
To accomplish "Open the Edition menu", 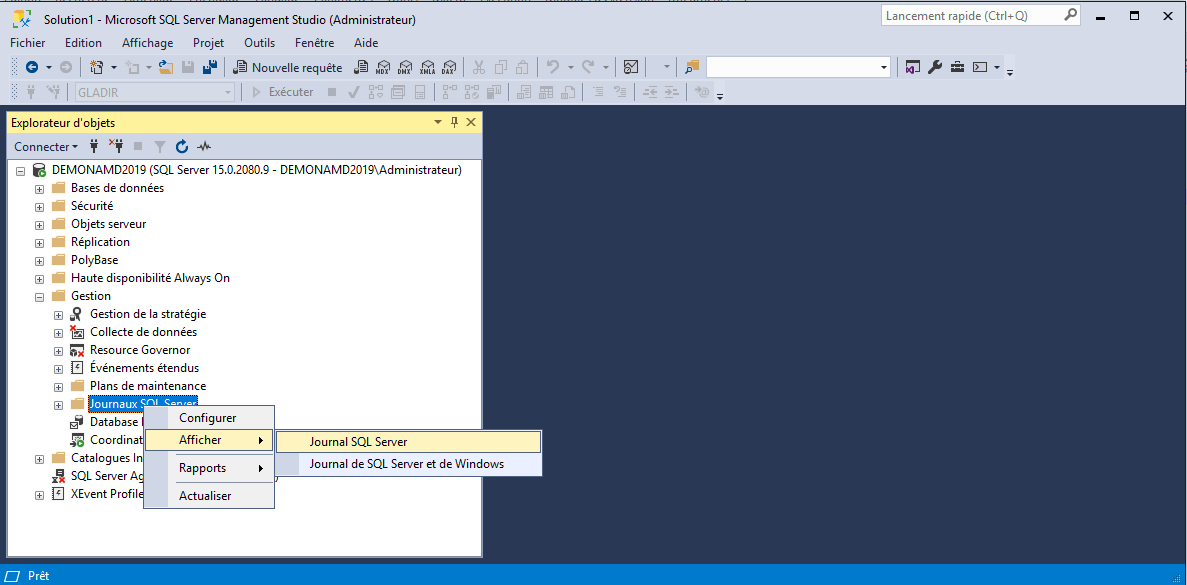I will pyautogui.click(x=83, y=43).
